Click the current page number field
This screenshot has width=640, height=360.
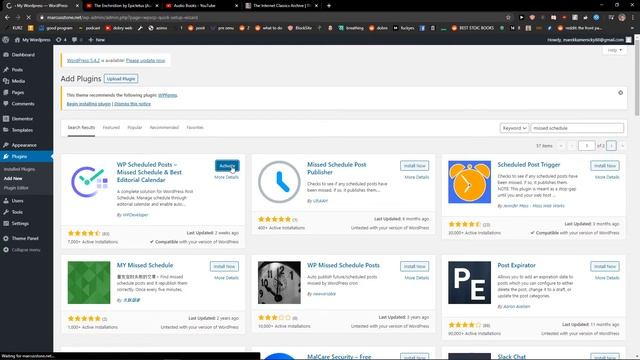(x=587, y=146)
